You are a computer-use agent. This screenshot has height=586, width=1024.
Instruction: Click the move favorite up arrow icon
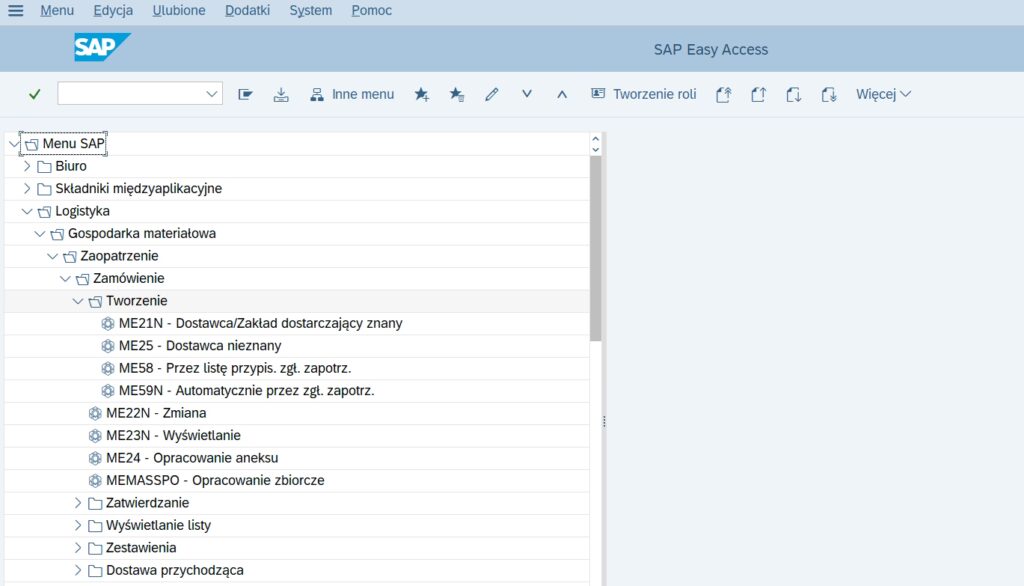562,94
